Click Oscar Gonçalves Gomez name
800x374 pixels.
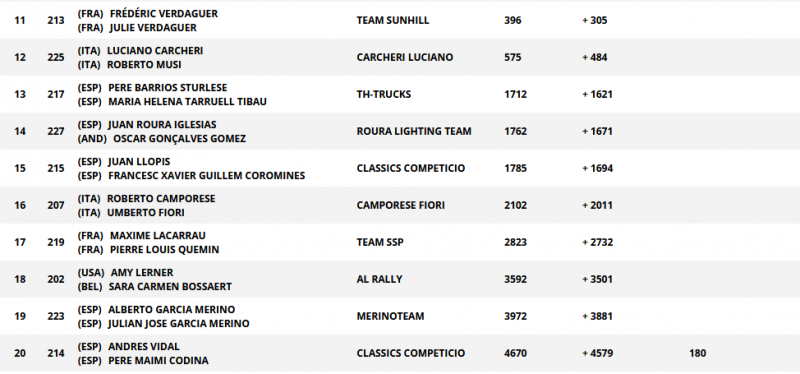click(x=179, y=139)
